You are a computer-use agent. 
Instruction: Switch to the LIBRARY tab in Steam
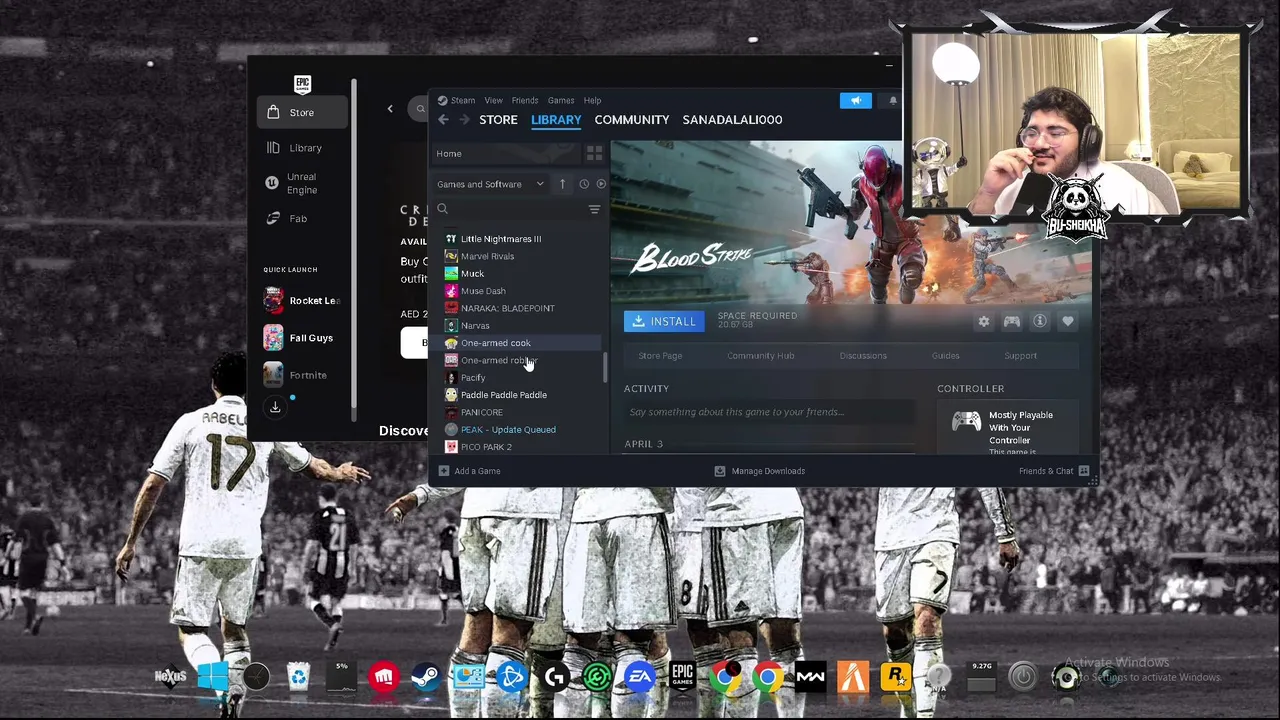click(x=556, y=120)
